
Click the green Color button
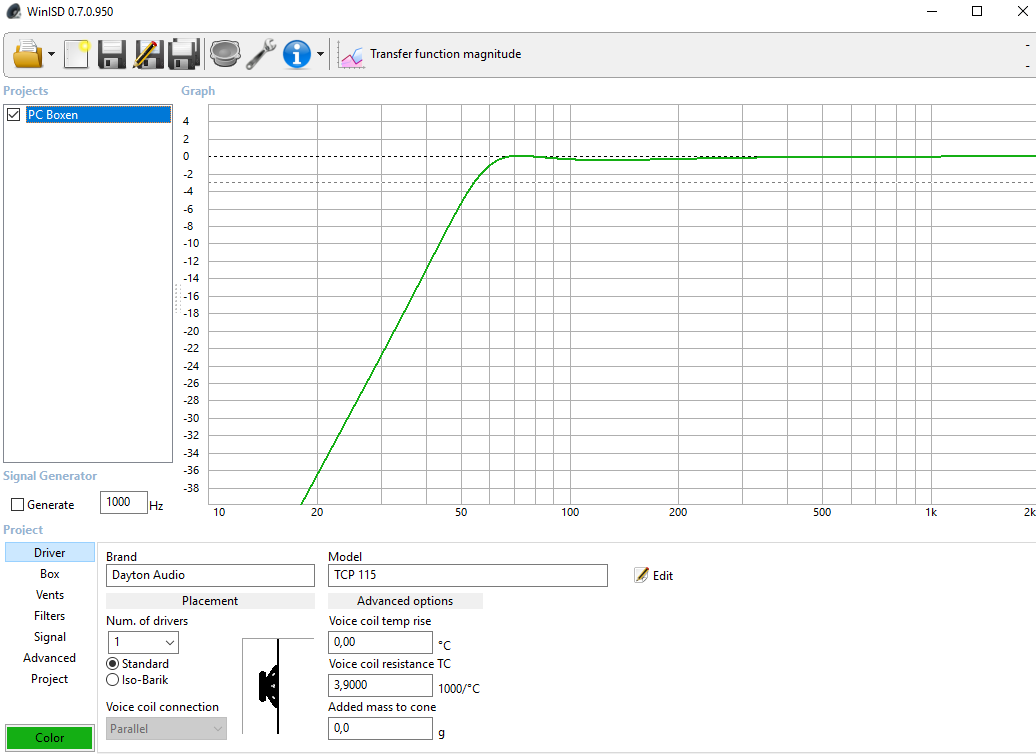tap(50, 737)
